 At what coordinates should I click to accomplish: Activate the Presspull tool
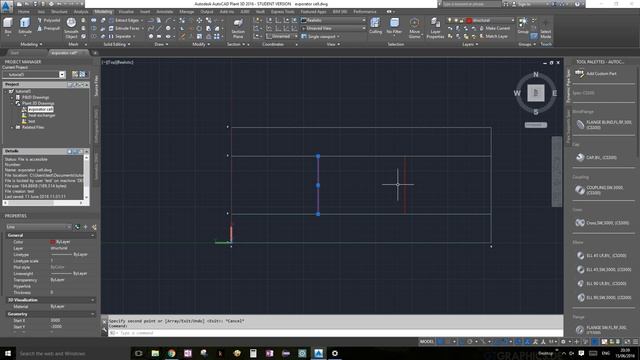point(49,28)
